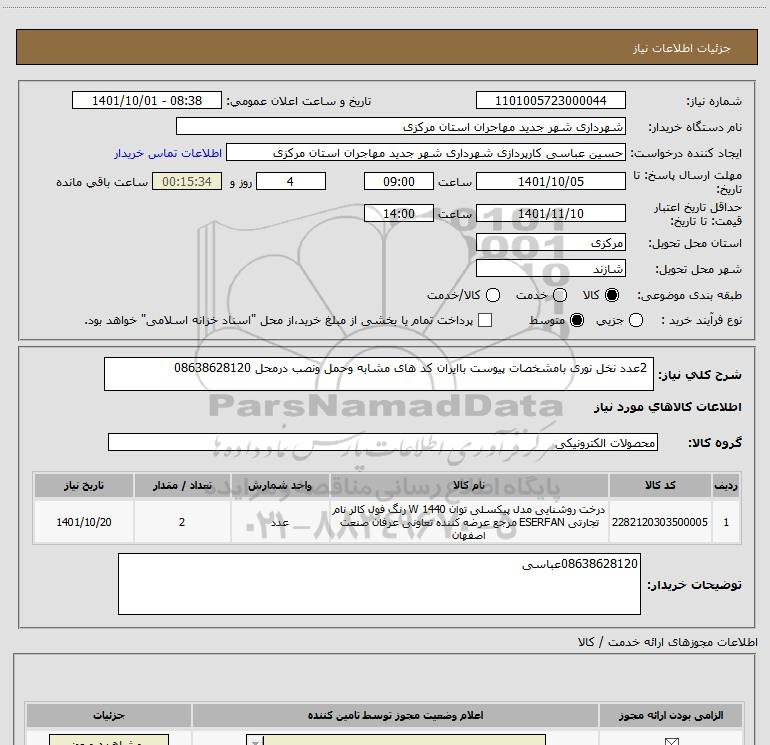The height and width of the screenshot is (745, 770).
Task: Click the quantity cell showing 2
Action: [182, 522]
